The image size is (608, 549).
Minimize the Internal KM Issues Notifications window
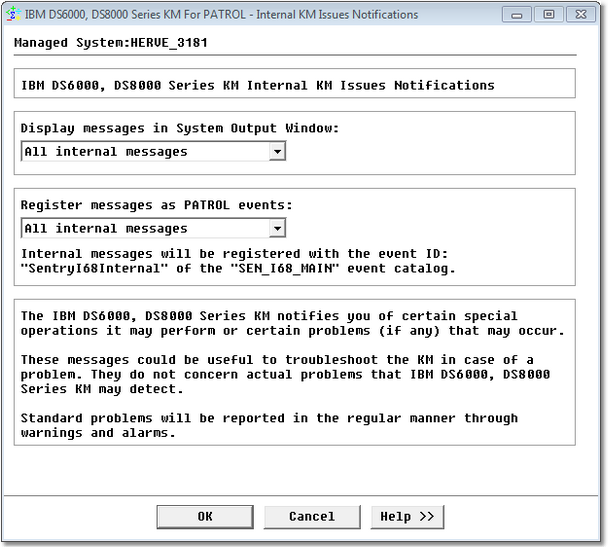pos(517,15)
